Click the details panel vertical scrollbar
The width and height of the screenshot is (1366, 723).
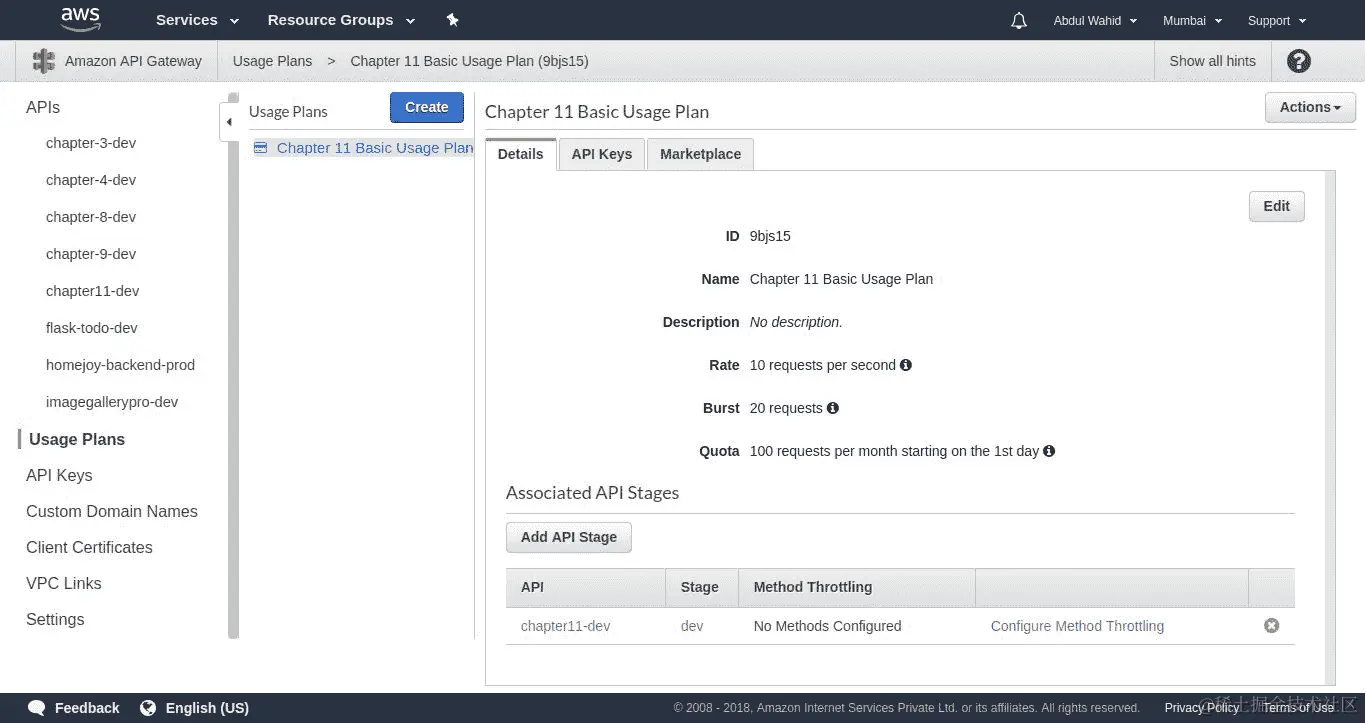[1330, 427]
